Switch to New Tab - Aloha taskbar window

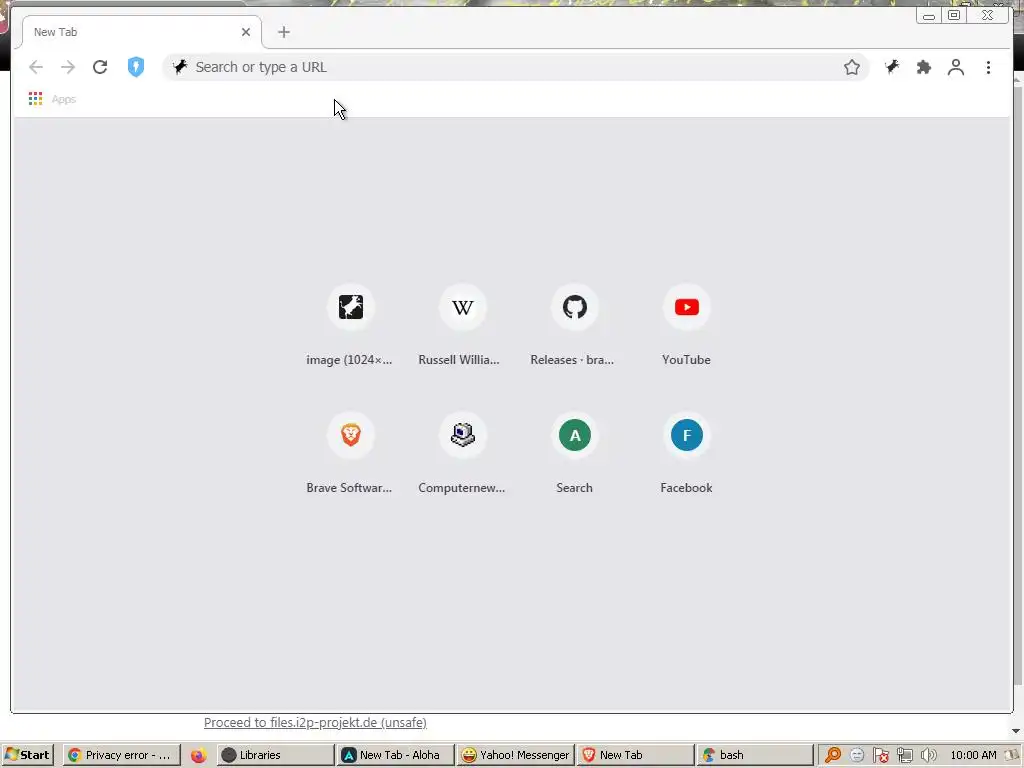tap(396, 755)
